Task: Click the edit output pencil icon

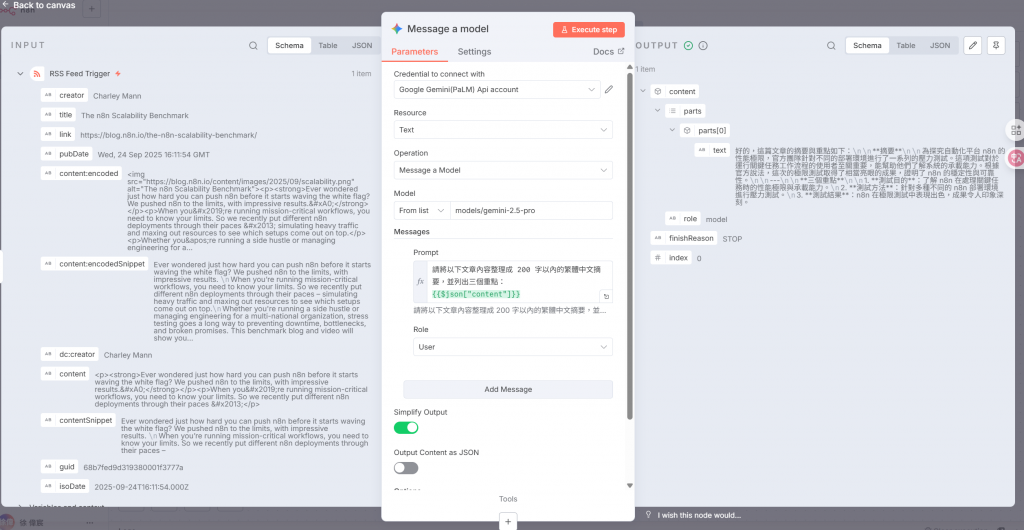Action: pyautogui.click(x=972, y=46)
